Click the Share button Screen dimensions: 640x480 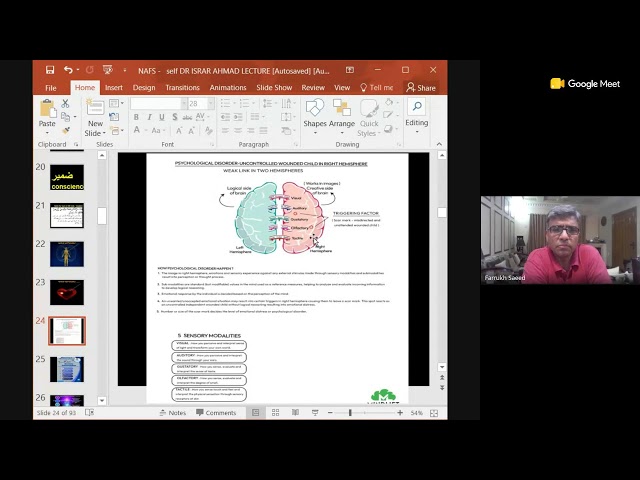tap(421, 87)
